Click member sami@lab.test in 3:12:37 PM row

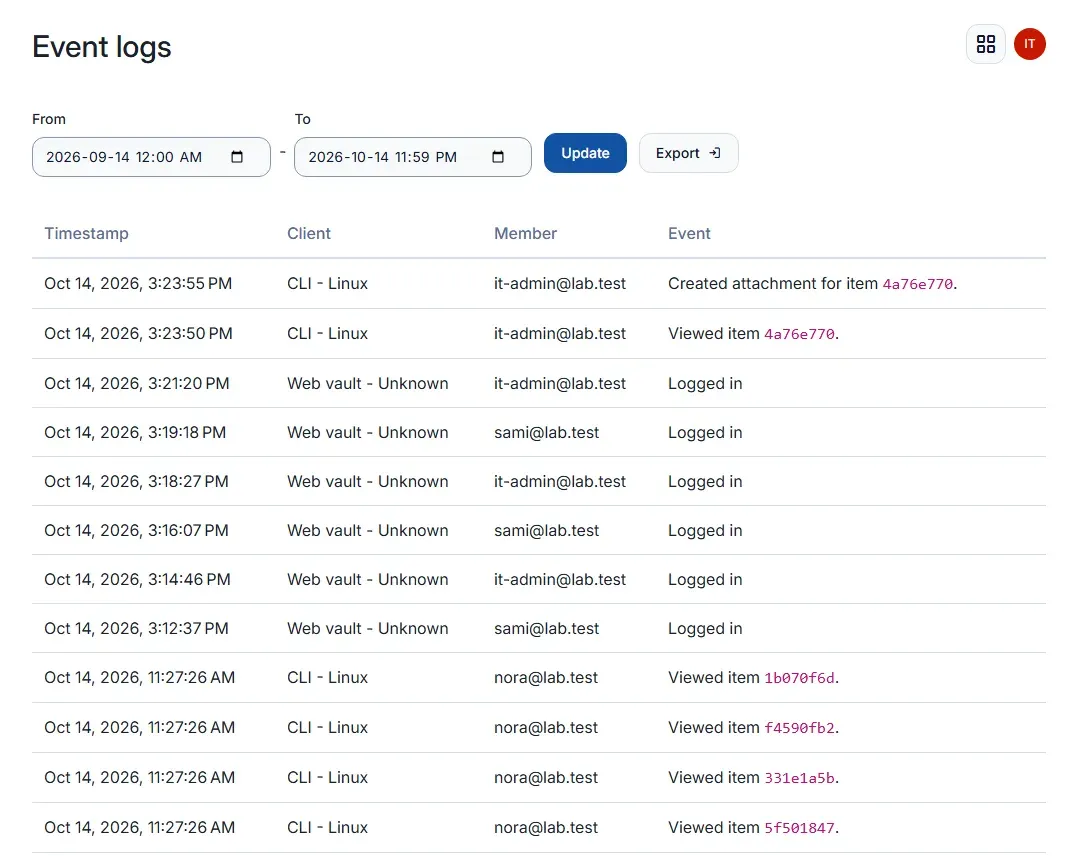[547, 628]
